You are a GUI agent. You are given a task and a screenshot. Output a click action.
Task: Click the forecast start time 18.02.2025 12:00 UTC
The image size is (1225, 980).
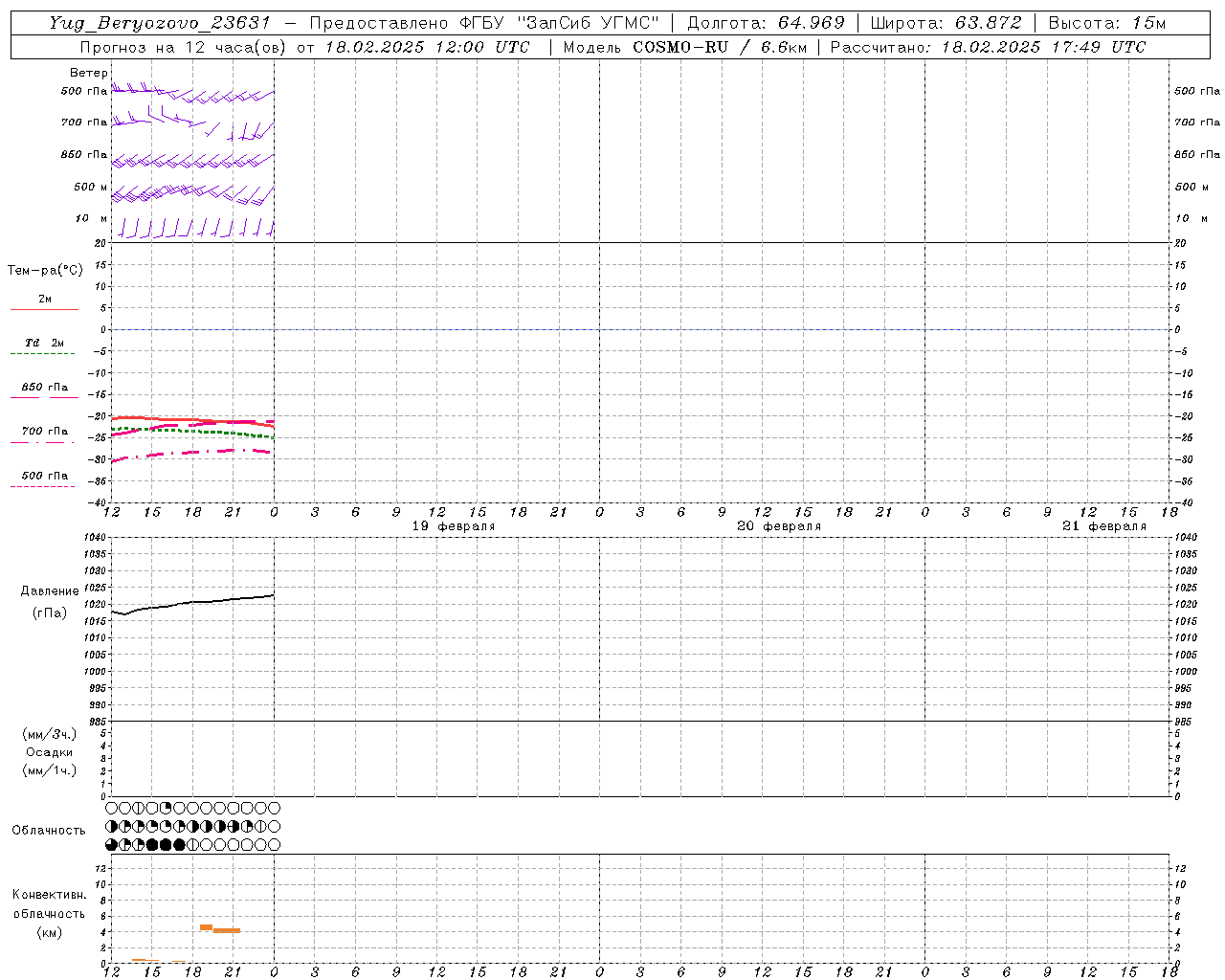point(427,47)
